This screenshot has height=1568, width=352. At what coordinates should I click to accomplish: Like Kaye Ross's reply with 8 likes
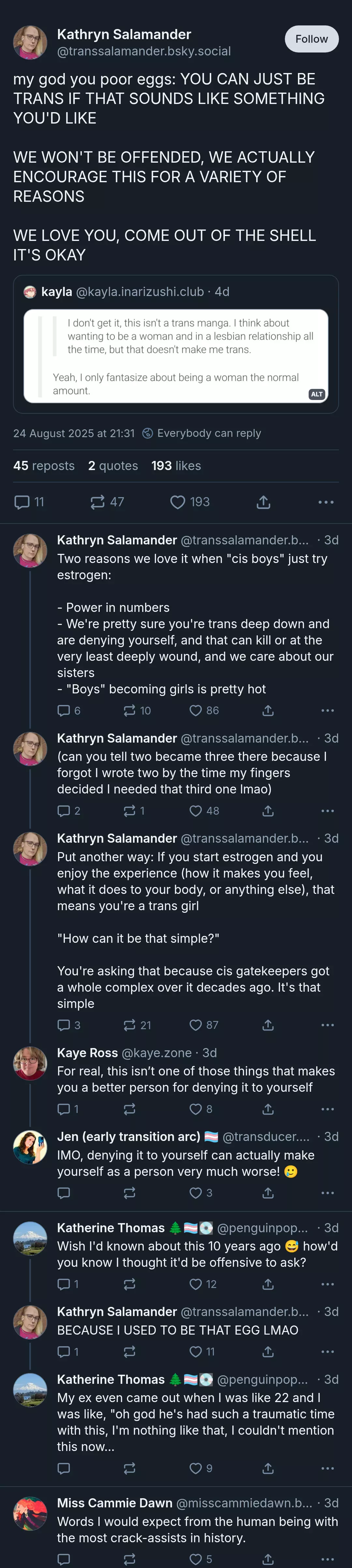tap(201, 1109)
